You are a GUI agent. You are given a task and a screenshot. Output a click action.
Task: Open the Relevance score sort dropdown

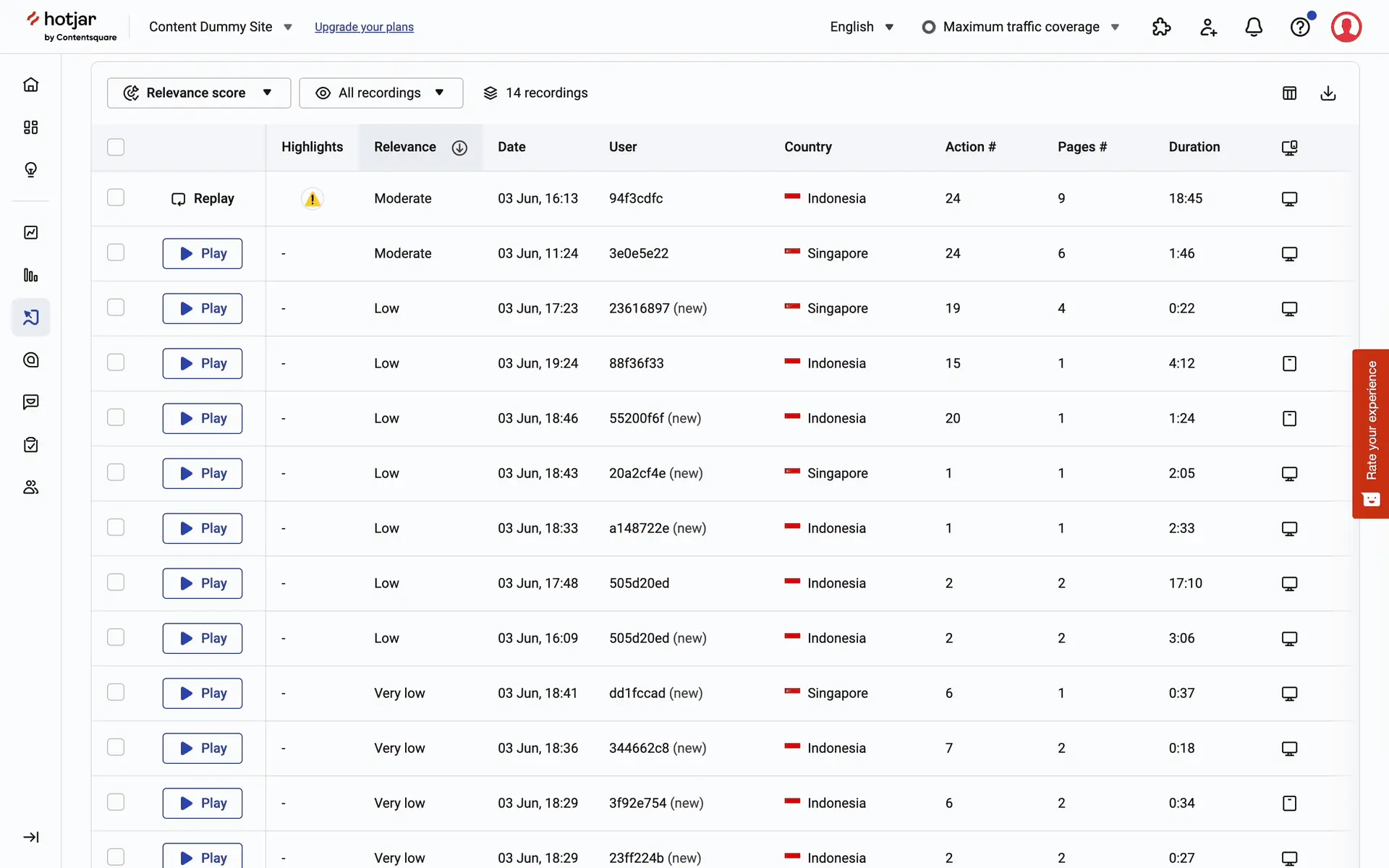click(199, 93)
